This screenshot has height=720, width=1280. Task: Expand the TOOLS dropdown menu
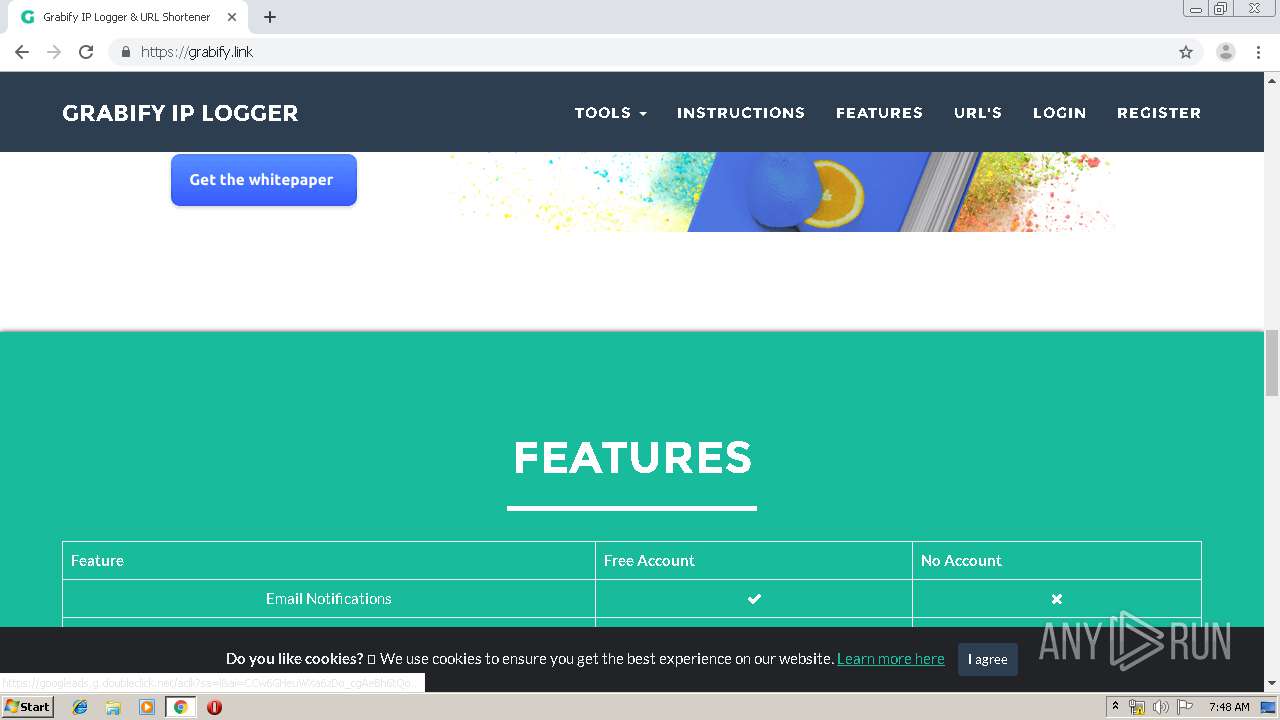click(610, 113)
